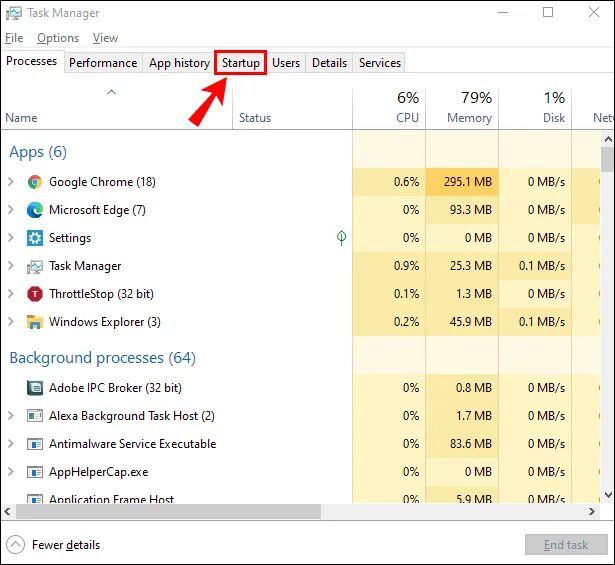Click the Google Chrome app icon
The height and width of the screenshot is (565, 615).
tap(35, 182)
